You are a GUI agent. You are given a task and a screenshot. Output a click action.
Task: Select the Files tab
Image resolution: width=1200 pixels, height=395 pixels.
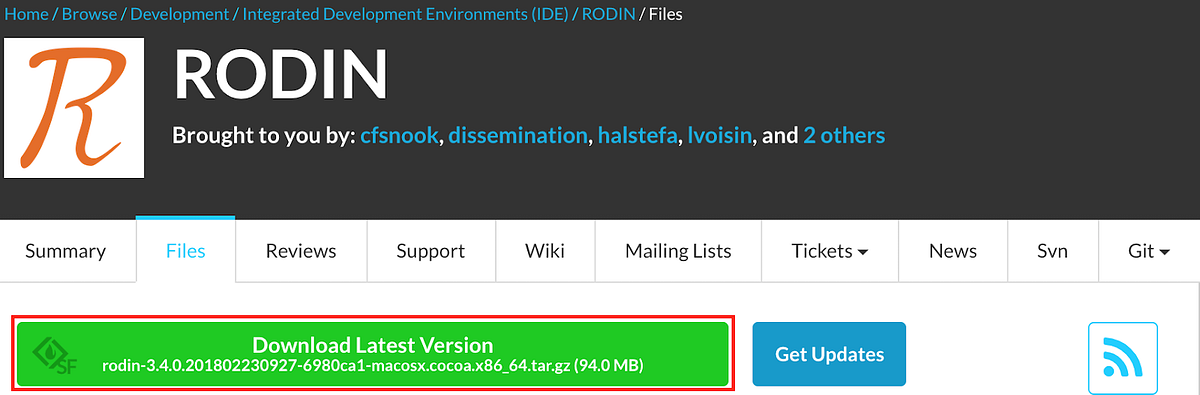click(186, 251)
